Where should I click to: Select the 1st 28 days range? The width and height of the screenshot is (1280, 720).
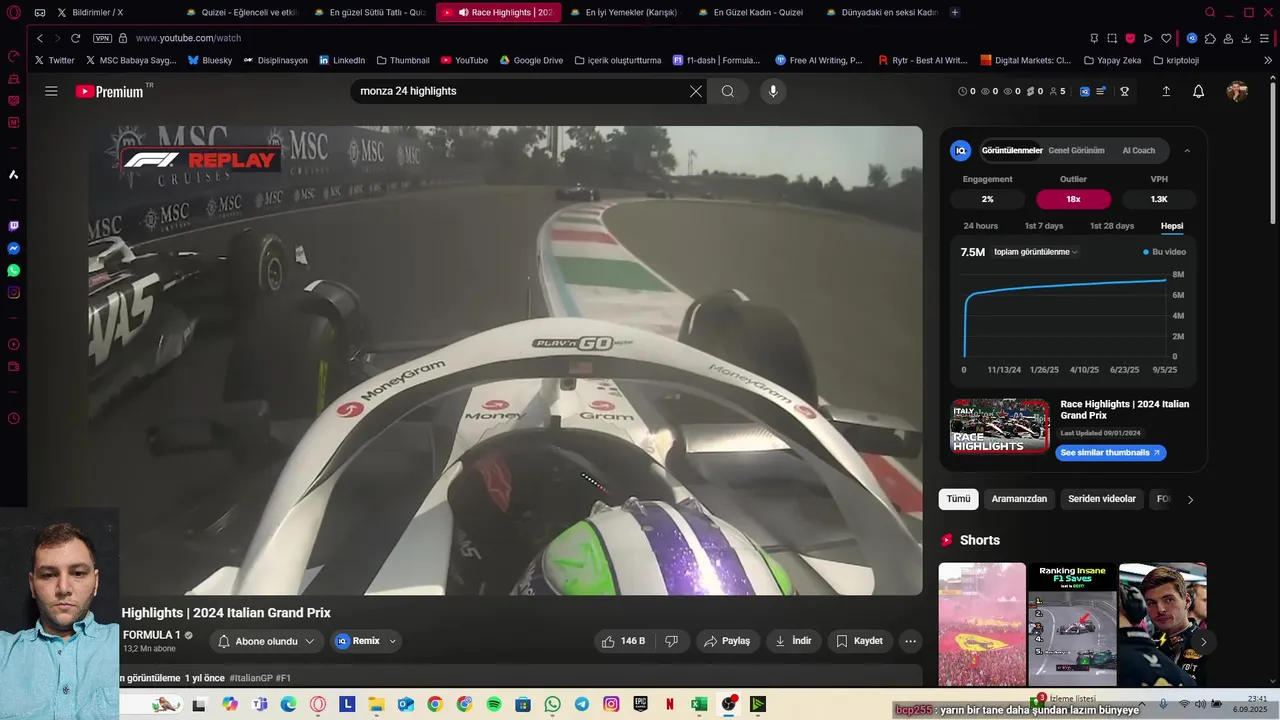pyautogui.click(x=1112, y=226)
